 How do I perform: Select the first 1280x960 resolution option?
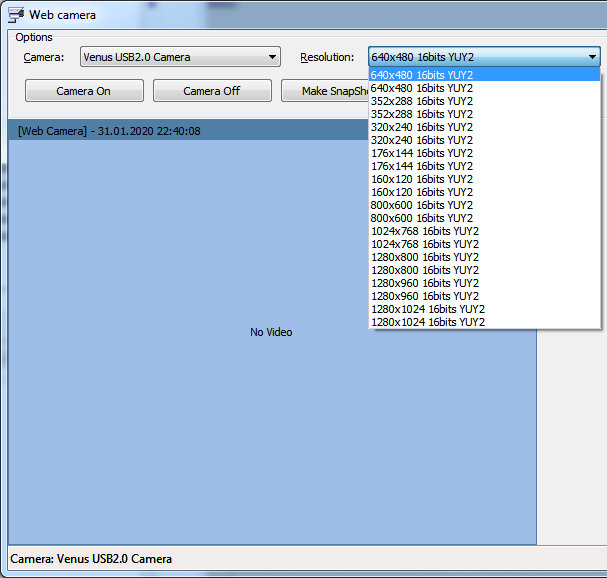(x=425, y=283)
